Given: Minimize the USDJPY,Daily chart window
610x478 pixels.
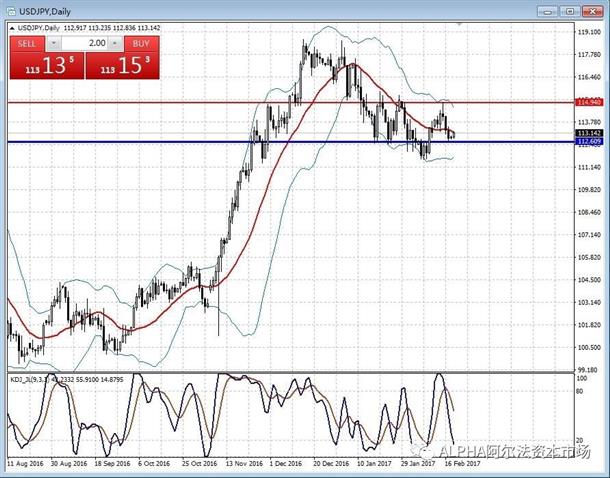Looking at the screenshot, I should 548,11.
